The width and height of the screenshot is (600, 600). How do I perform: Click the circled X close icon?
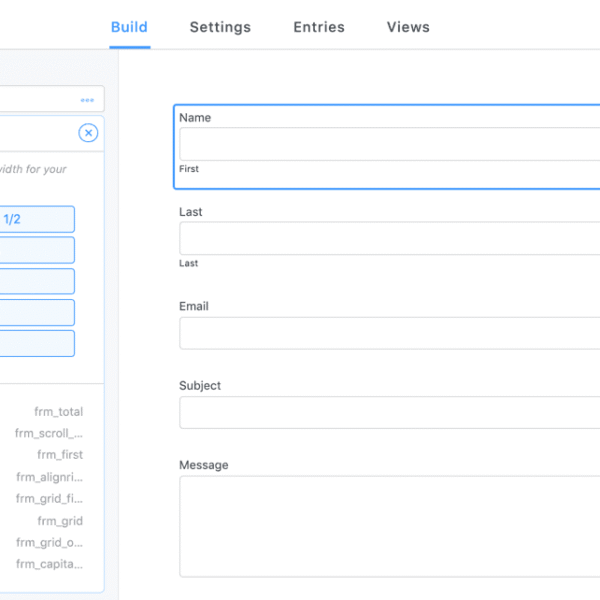coord(88,133)
